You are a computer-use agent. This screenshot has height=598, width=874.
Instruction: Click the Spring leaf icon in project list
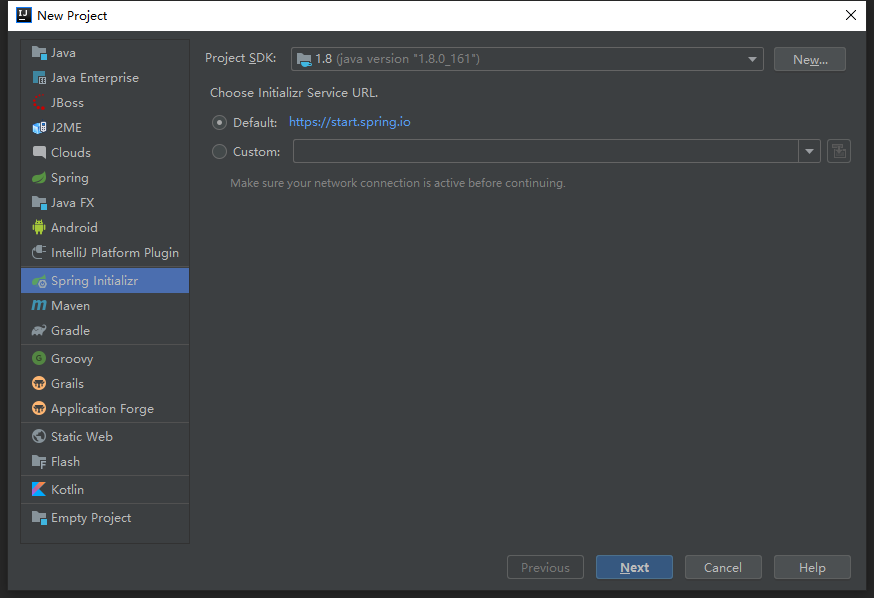pyautogui.click(x=39, y=178)
